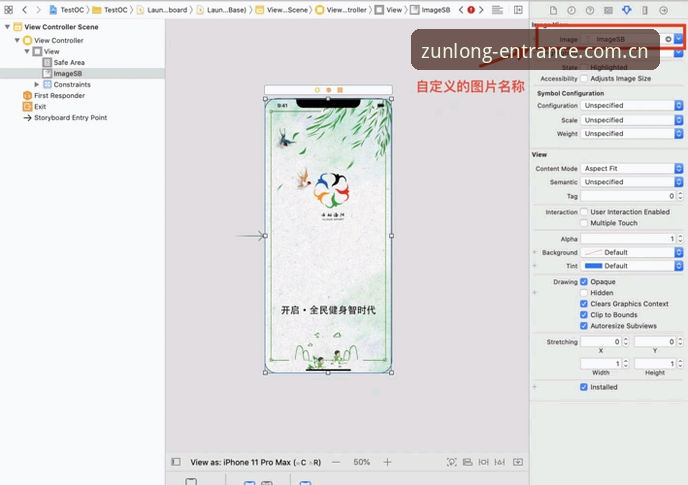The width and height of the screenshot is (688, 485).
Task: Uncheck Autoresize Subviews
Action: tap(584, 326)
